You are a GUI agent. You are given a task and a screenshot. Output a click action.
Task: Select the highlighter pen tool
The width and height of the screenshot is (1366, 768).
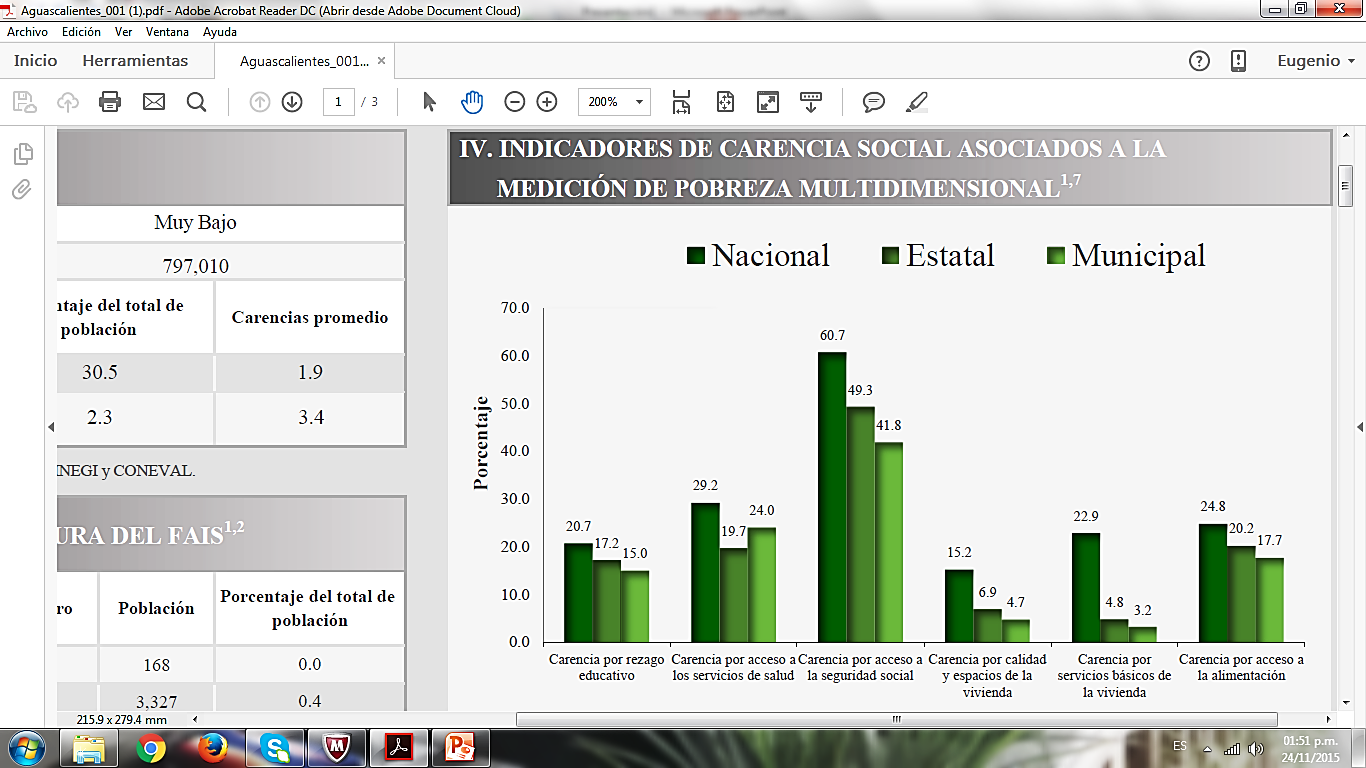coord(916,101)
